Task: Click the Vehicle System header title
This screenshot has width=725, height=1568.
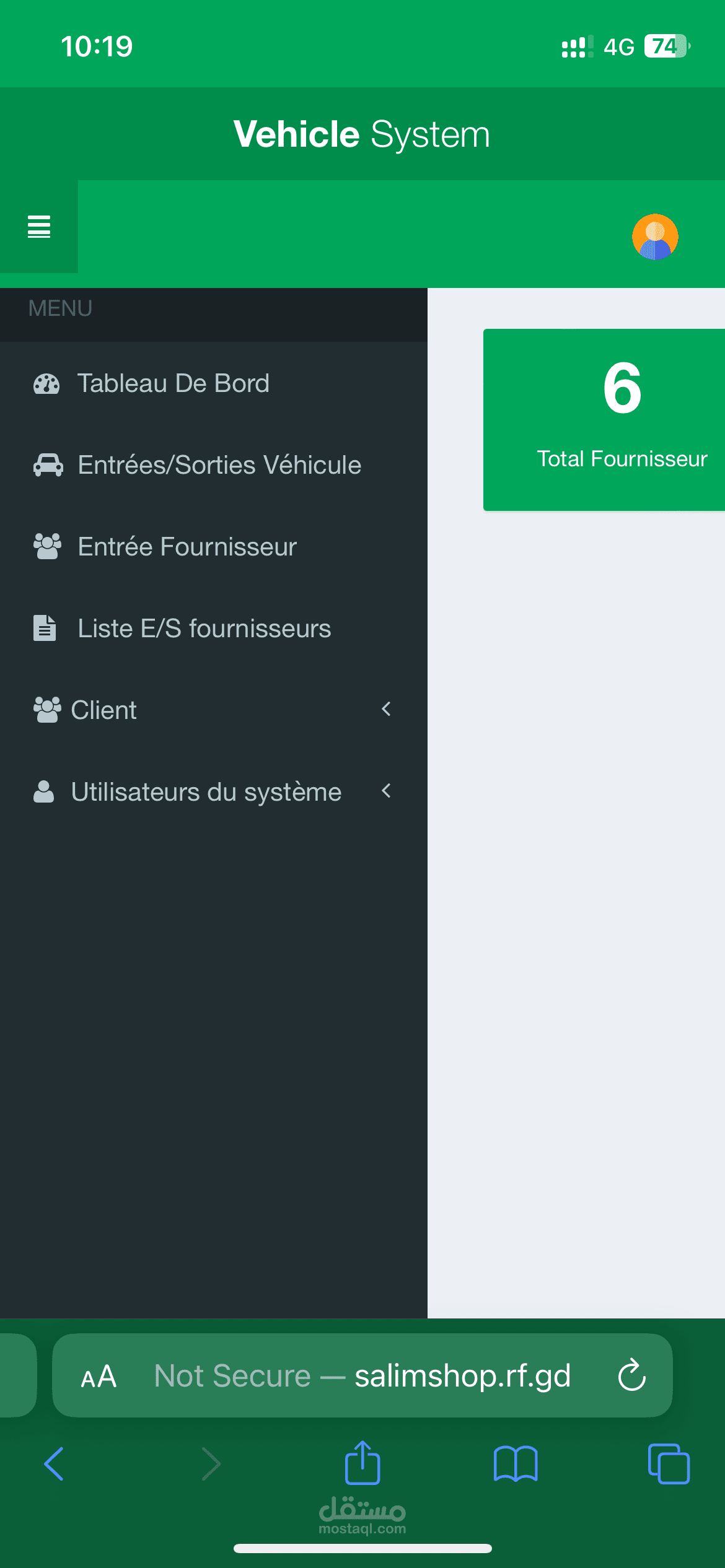Action: (x=362, y=134)
